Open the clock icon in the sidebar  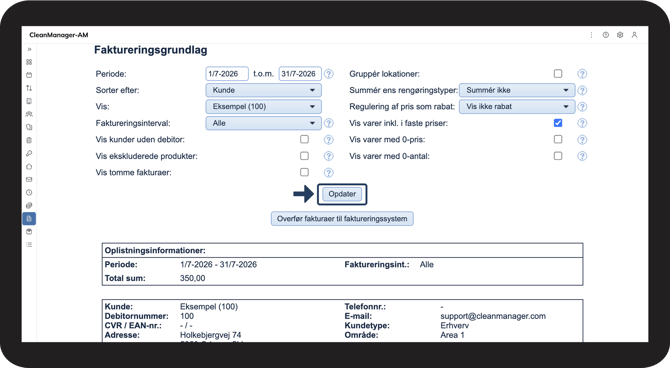pyautogui.click(x=29, y=192)
